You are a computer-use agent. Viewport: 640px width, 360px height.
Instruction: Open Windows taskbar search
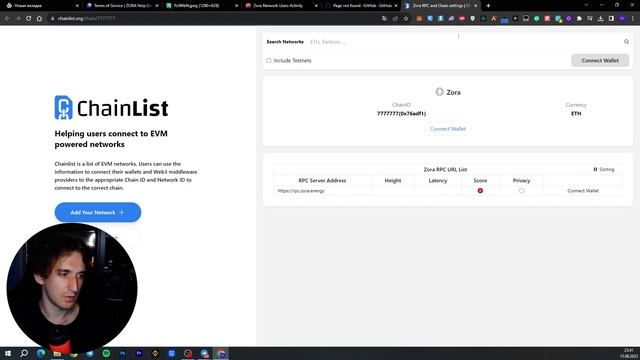[24, 353]
